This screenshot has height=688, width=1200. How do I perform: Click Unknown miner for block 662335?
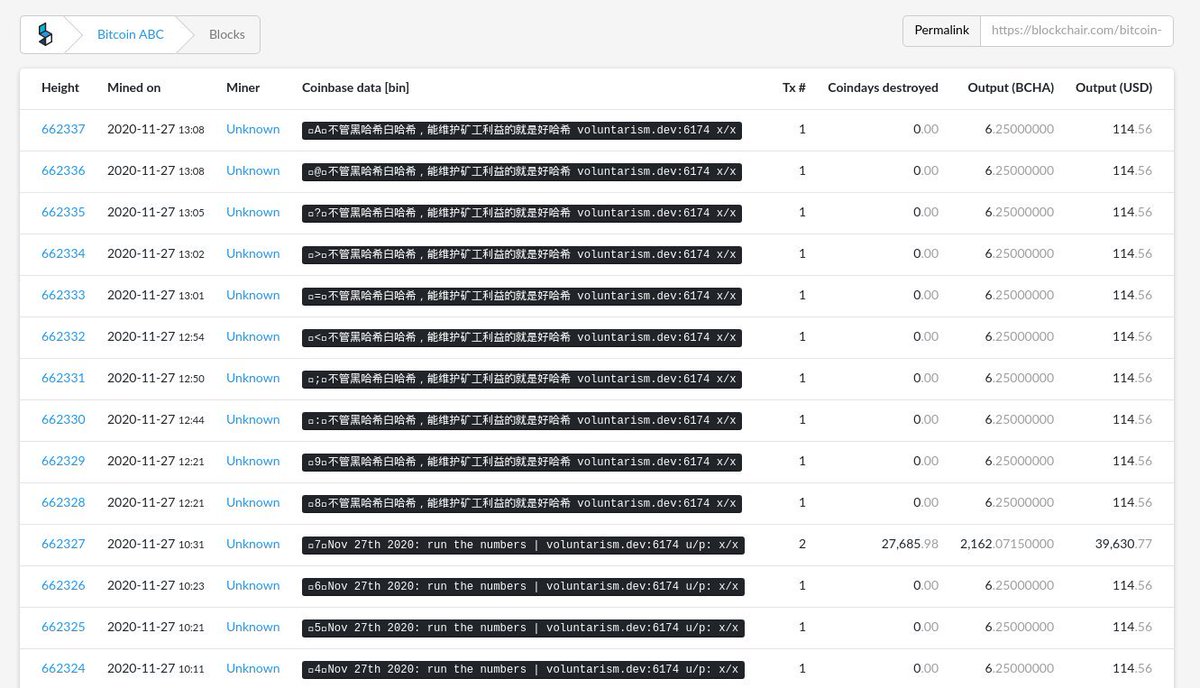[x=253, y=212]
